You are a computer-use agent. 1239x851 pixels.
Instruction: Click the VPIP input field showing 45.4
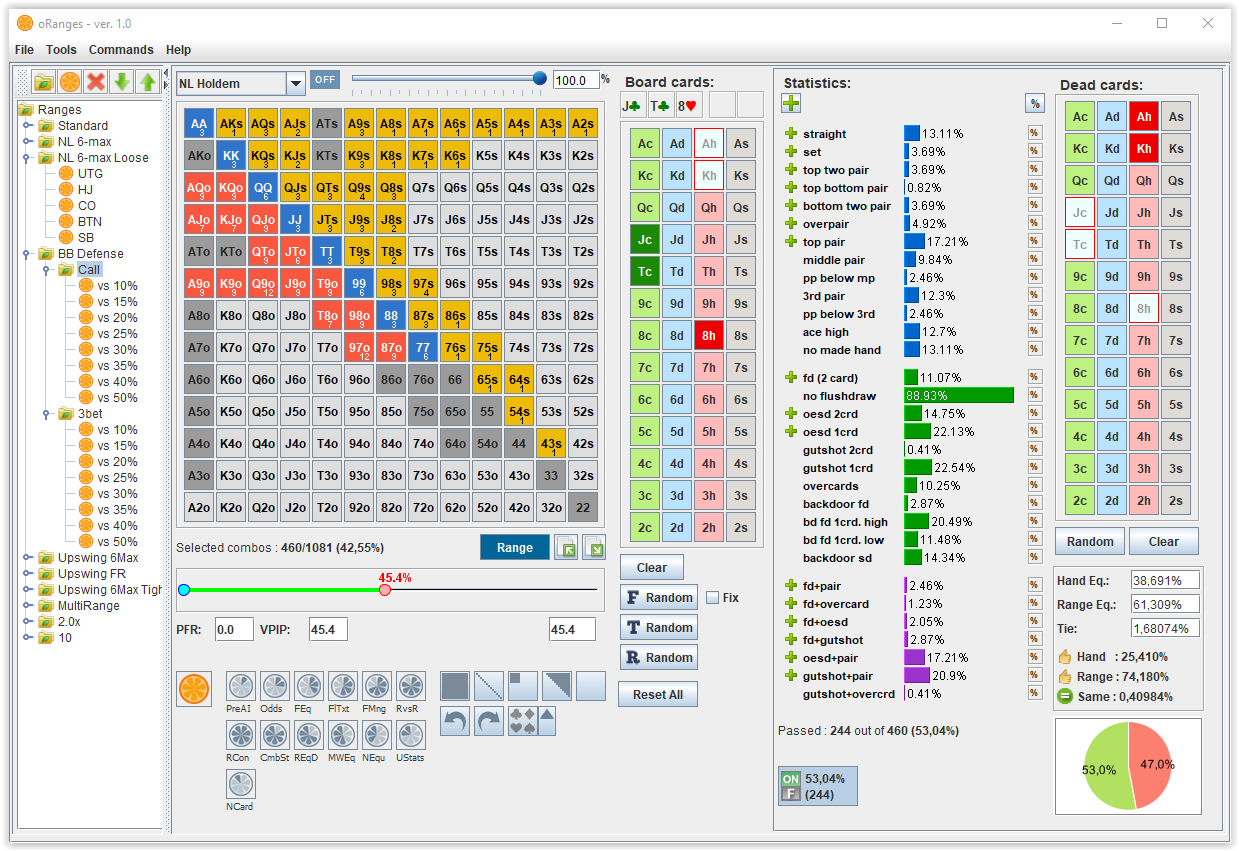[x=328, y=629]
